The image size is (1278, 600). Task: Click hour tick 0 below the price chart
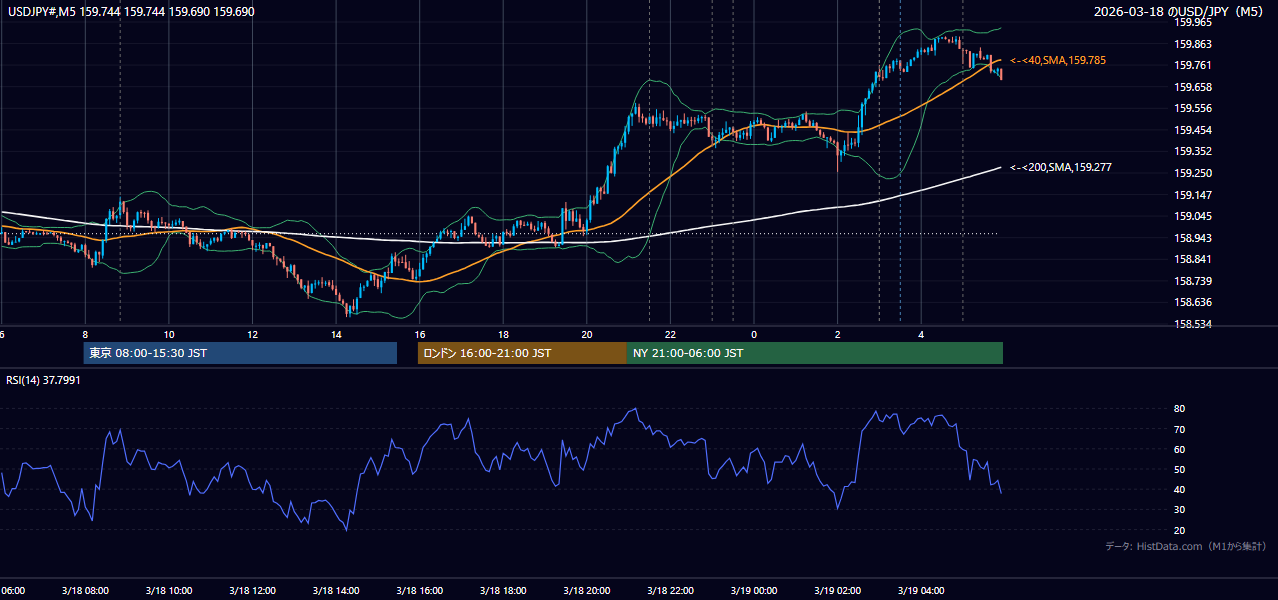[754, 334]
